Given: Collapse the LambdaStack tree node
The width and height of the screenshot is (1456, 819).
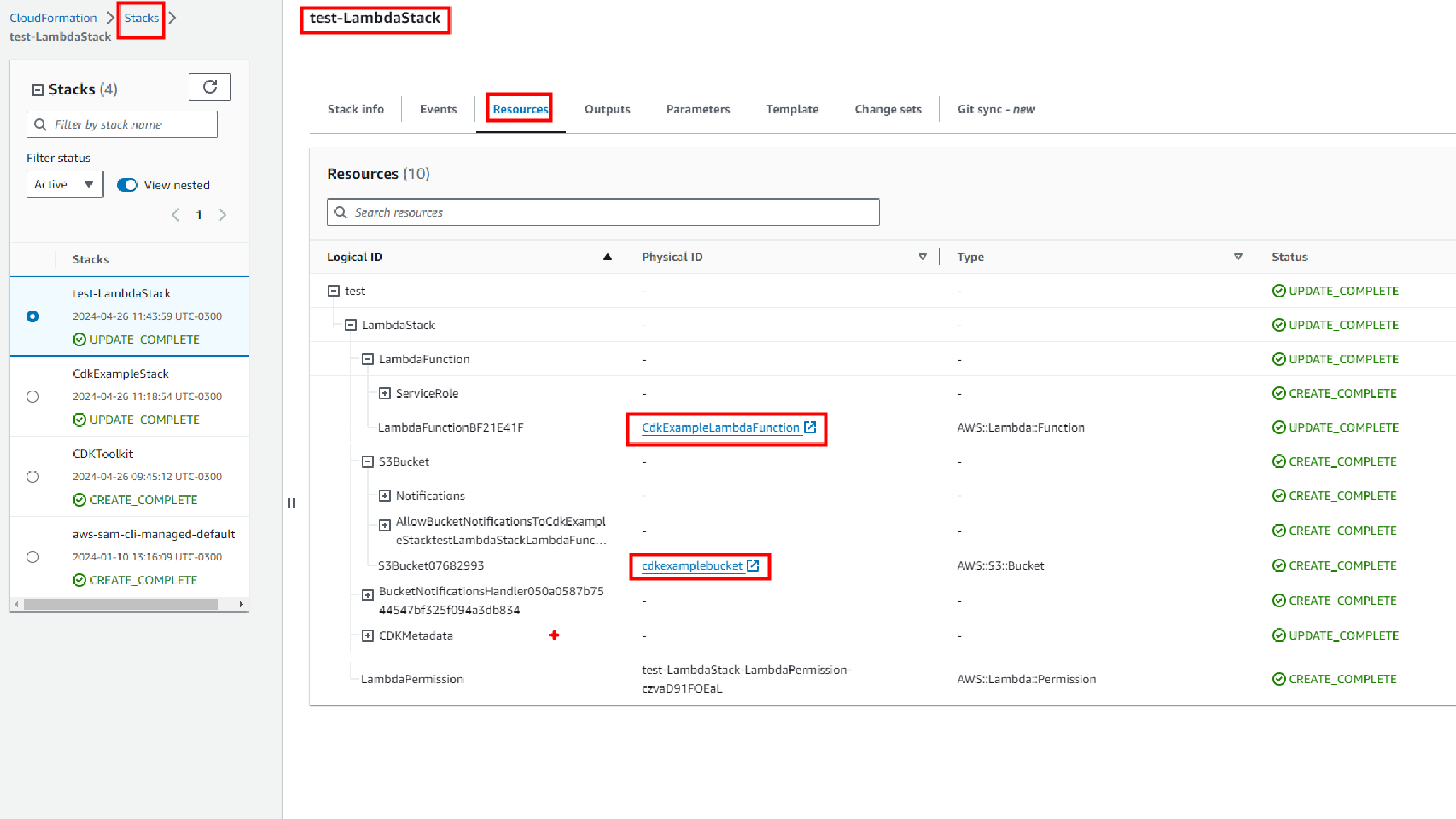Looking at the screenshot, I should pyautogui.click(x=350, y=325).
